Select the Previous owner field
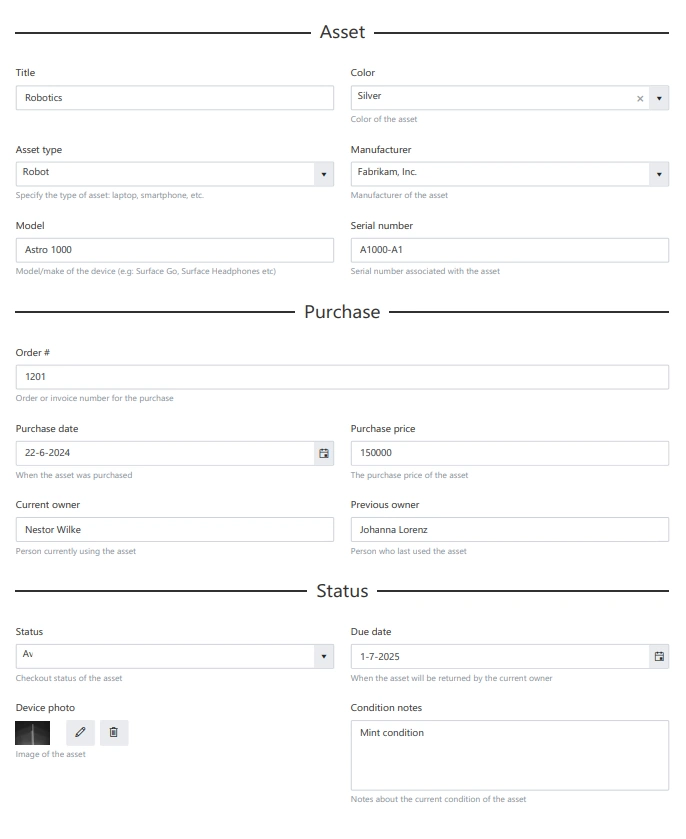This screenshot has width=686, height=839. (509, 530)
